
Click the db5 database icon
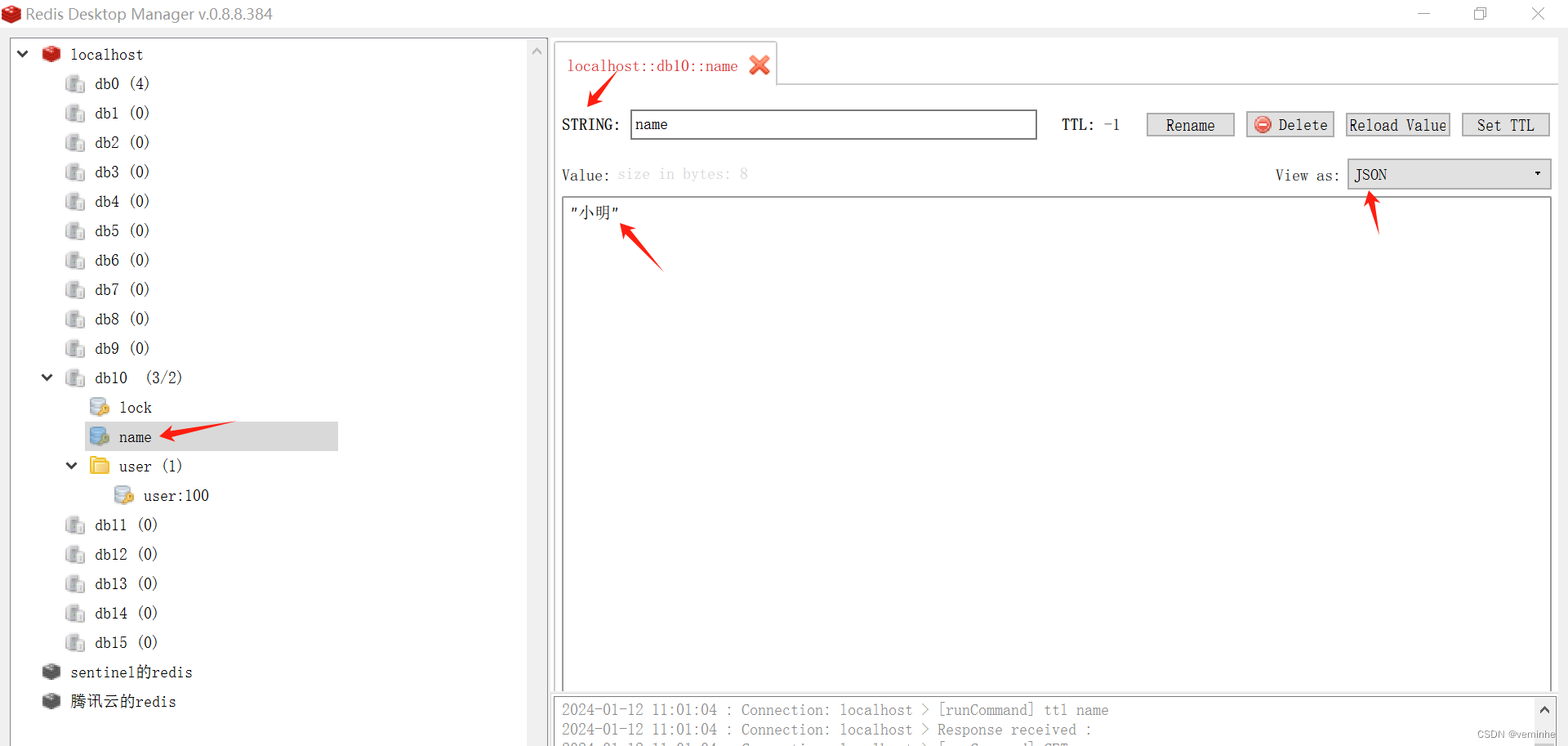click(x=75, y=230)
